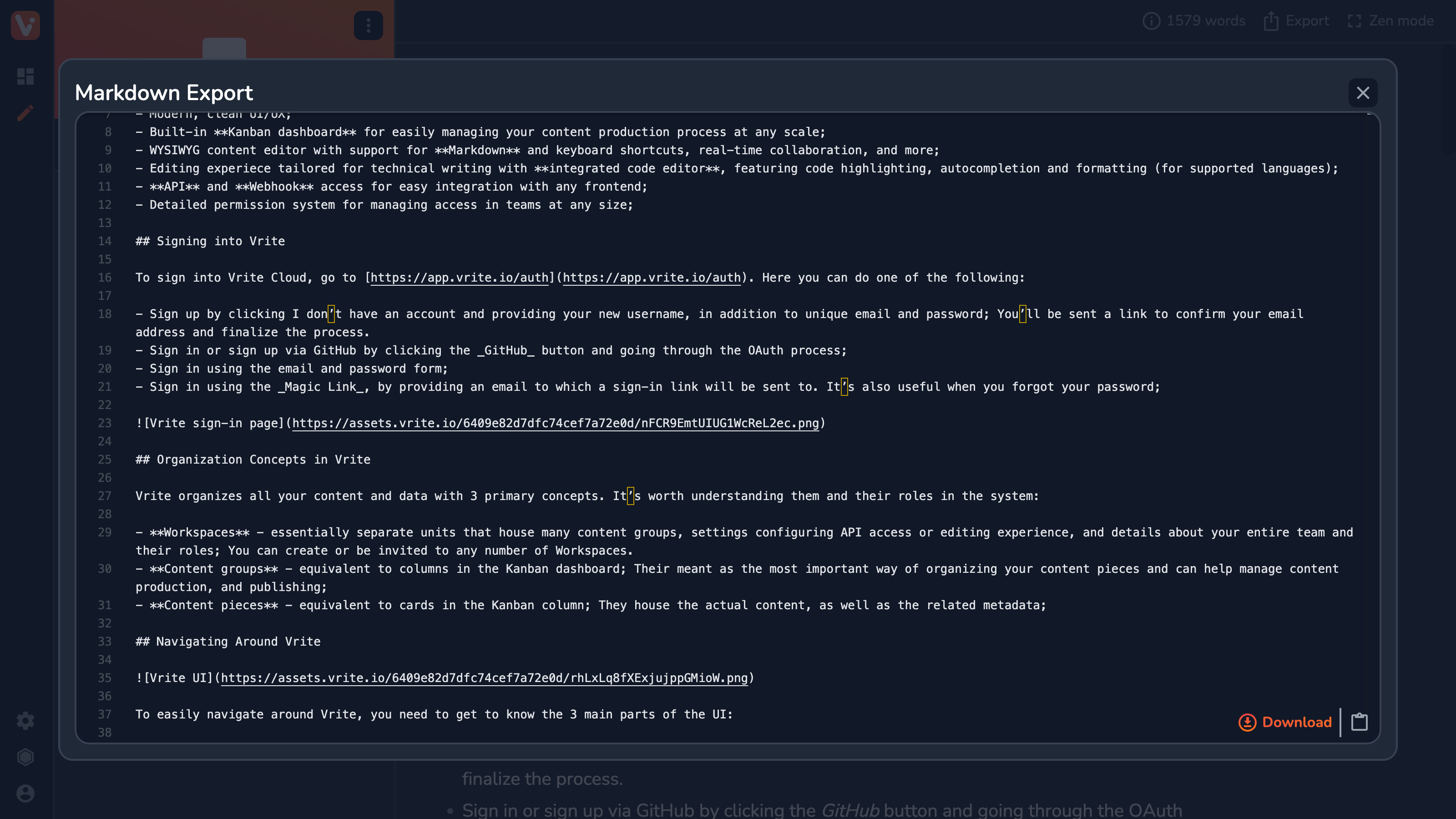The height and width of the screenshot is (819, 1456).
Task: Open settings gear icon in sidebar
Action: tap(25, 721)
